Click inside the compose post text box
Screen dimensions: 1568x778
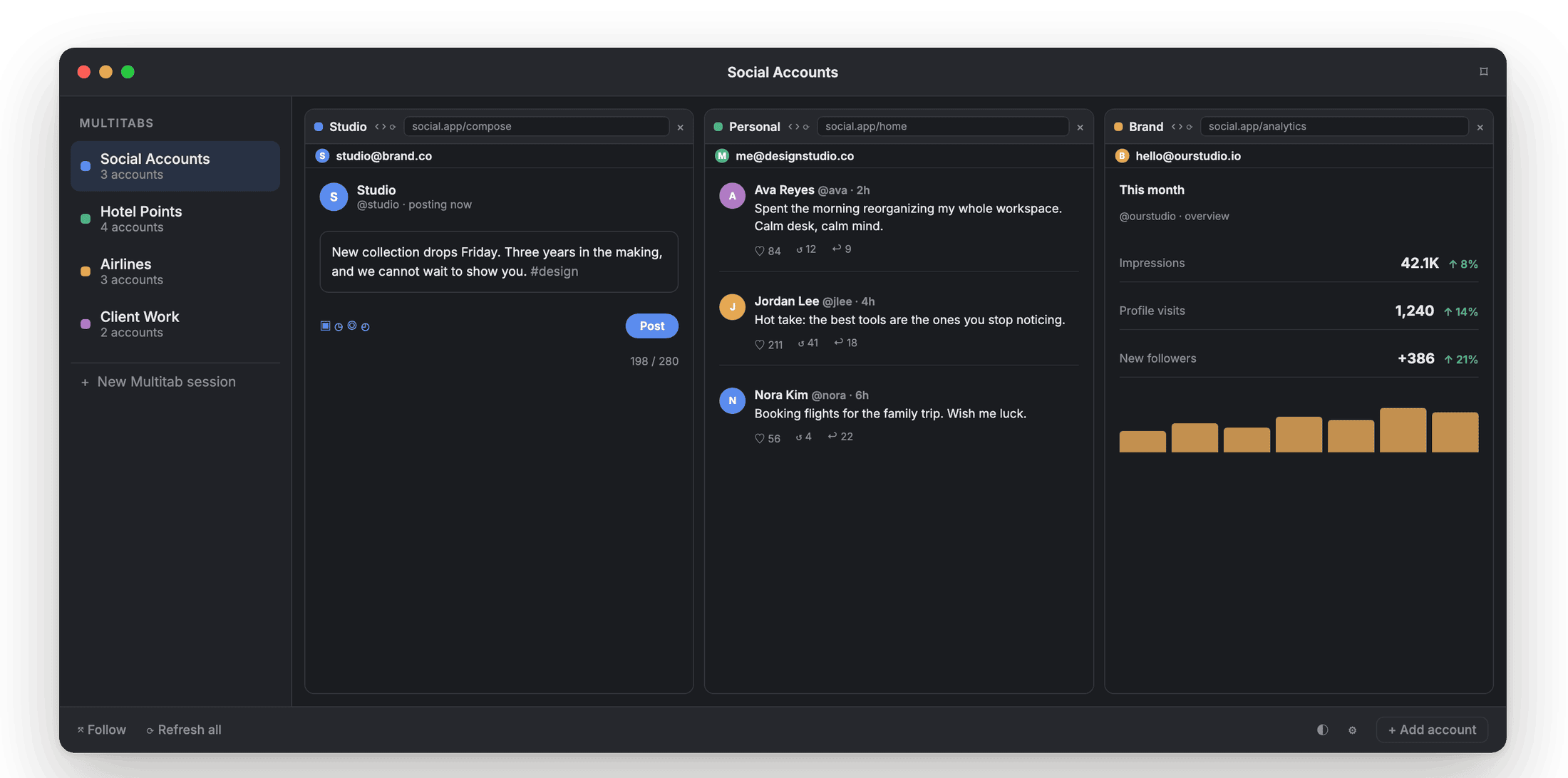point(499,261)
